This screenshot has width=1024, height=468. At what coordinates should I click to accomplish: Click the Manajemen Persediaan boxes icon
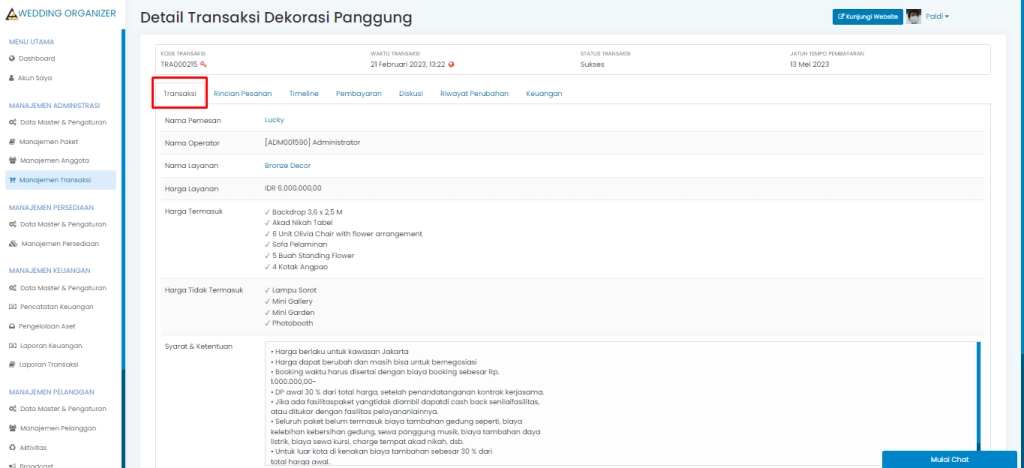click(12, 243)
